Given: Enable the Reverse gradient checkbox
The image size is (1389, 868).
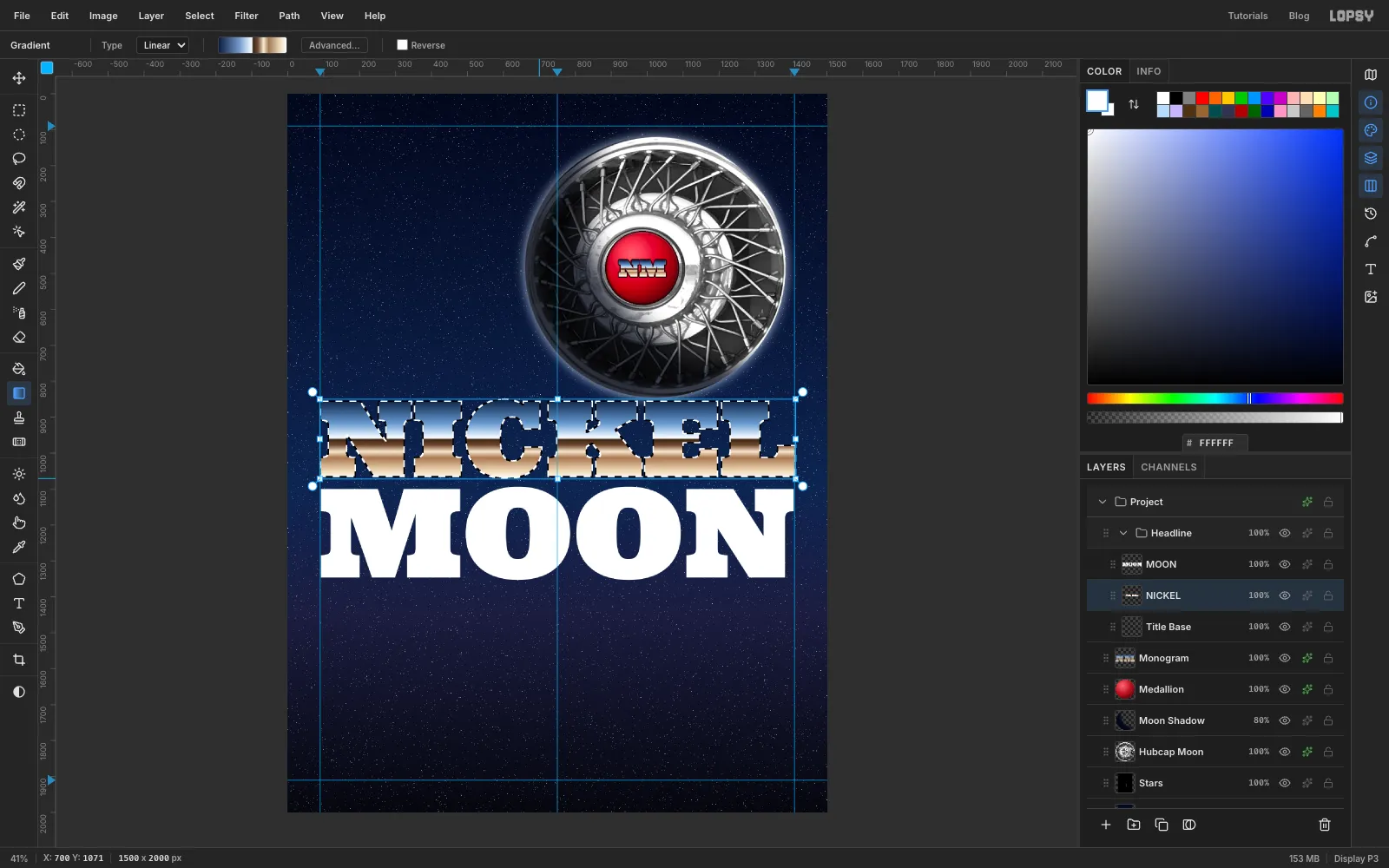Looking at the screenshot, I should pyautogui.click(x=402, y=45).
